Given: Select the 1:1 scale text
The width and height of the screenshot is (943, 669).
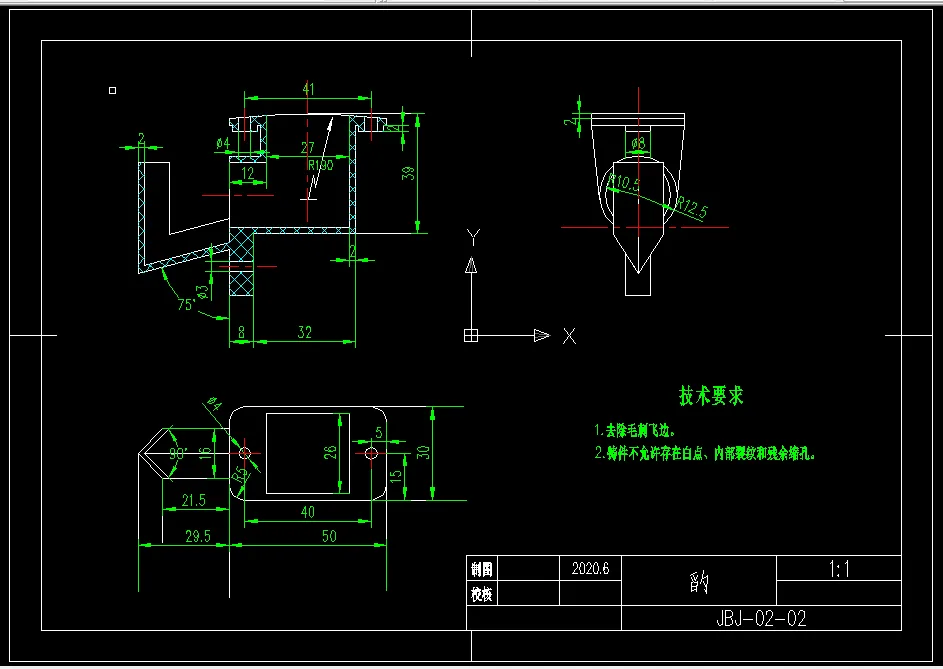Looking at the screenshot, I should pyautogui.click(x=839, y=569).
